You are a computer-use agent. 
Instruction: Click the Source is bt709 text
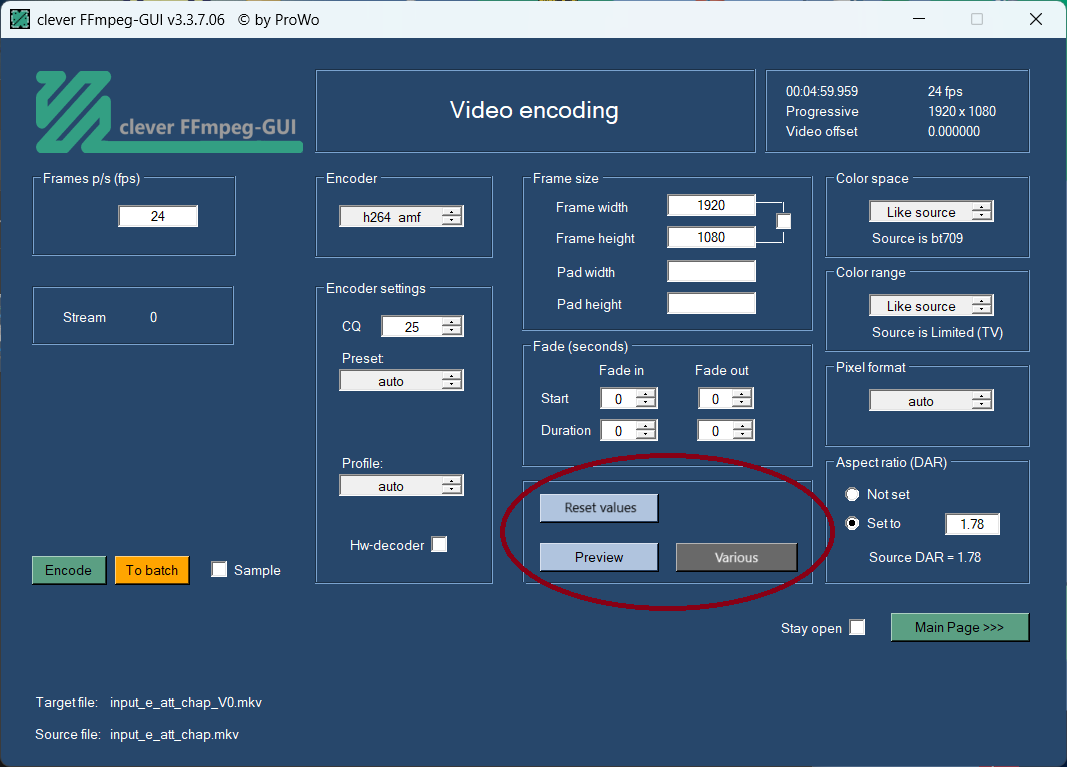point(917,238)
